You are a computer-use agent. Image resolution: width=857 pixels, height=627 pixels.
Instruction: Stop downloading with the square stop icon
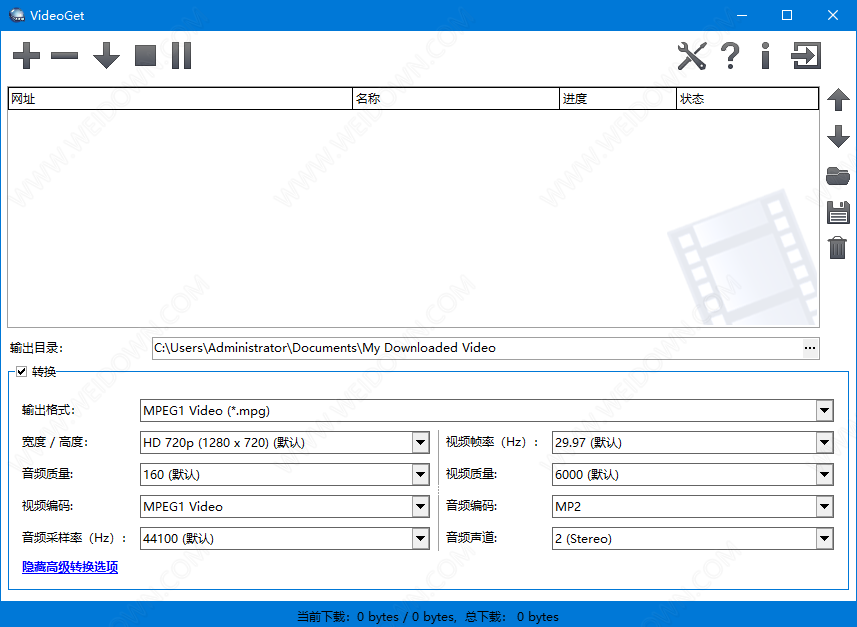[145, 56]
